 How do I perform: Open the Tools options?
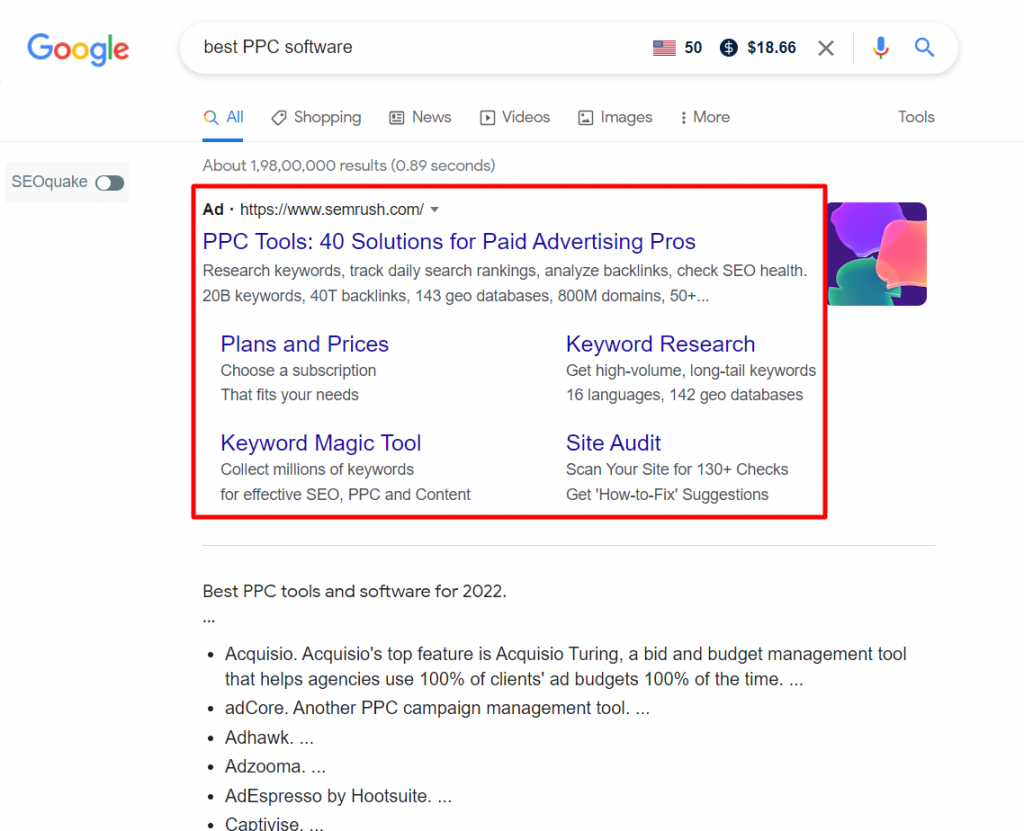tap(916, 117)
